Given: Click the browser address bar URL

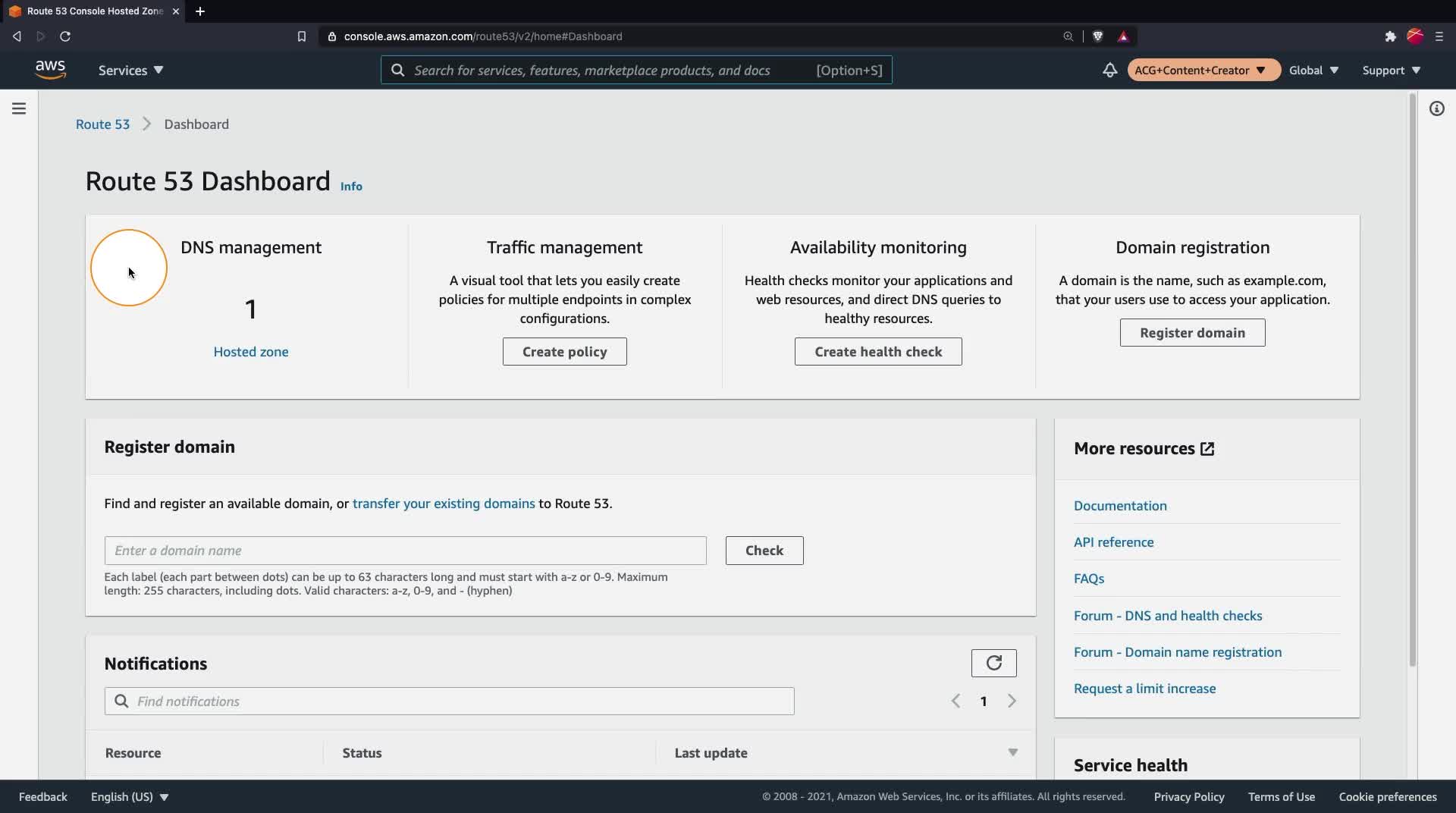Looking at the screenshot, I should coord(483,36).
